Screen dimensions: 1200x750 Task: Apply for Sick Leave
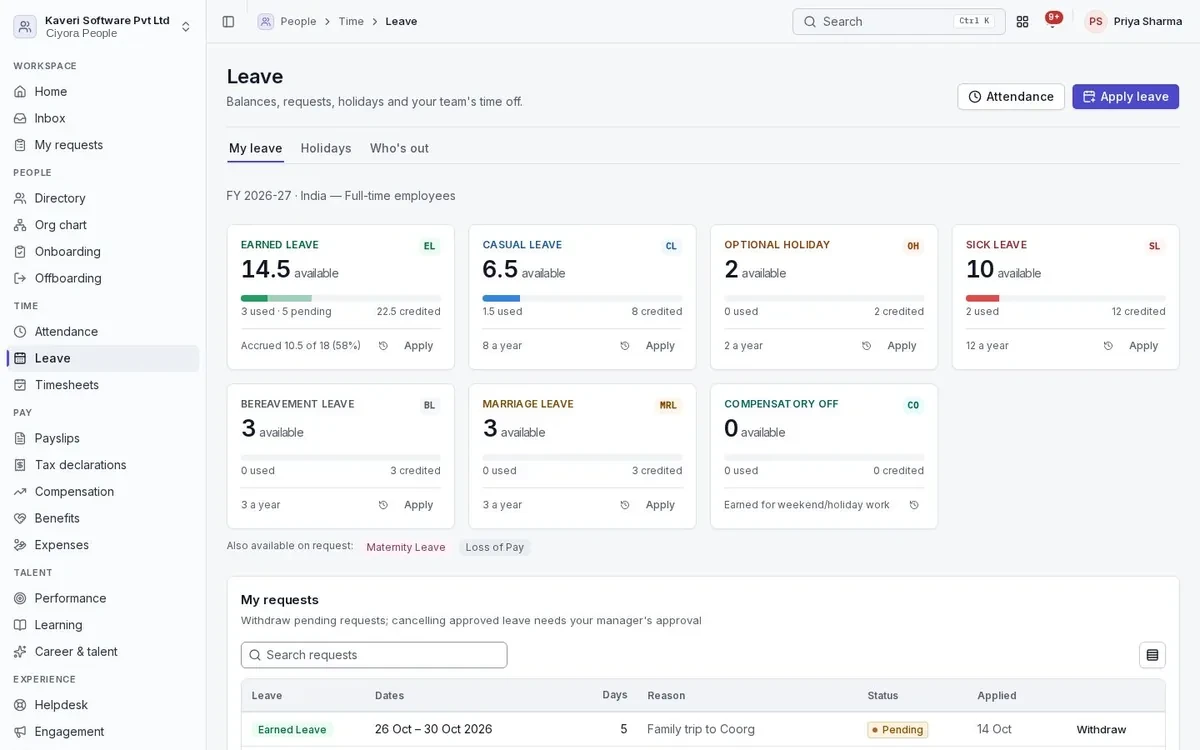pyautogui.click(x=1143, y=346)
